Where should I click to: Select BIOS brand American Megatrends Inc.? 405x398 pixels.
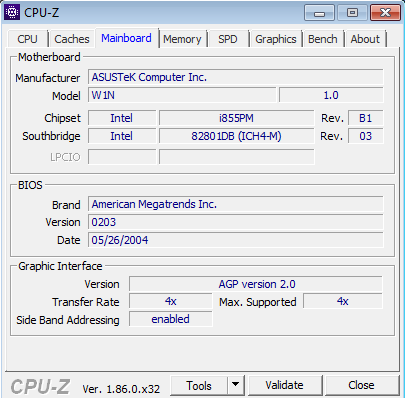(236, 204)
